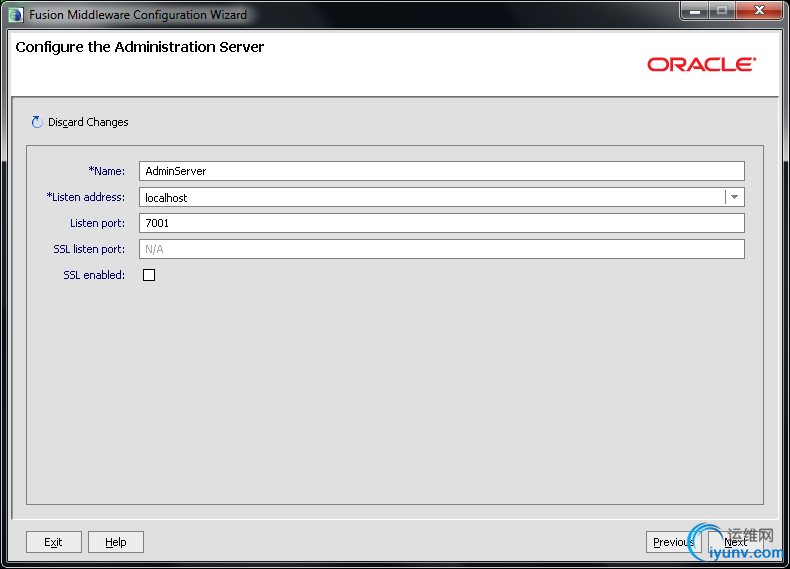Click the maximize button in title bar

[722, 11]
